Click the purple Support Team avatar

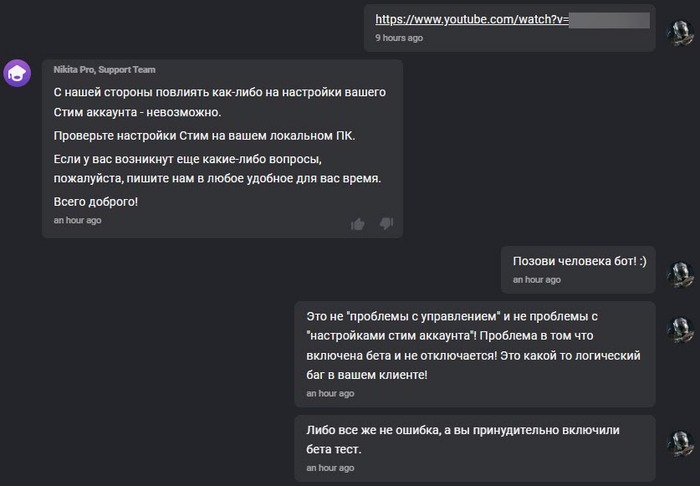[17, 74]
